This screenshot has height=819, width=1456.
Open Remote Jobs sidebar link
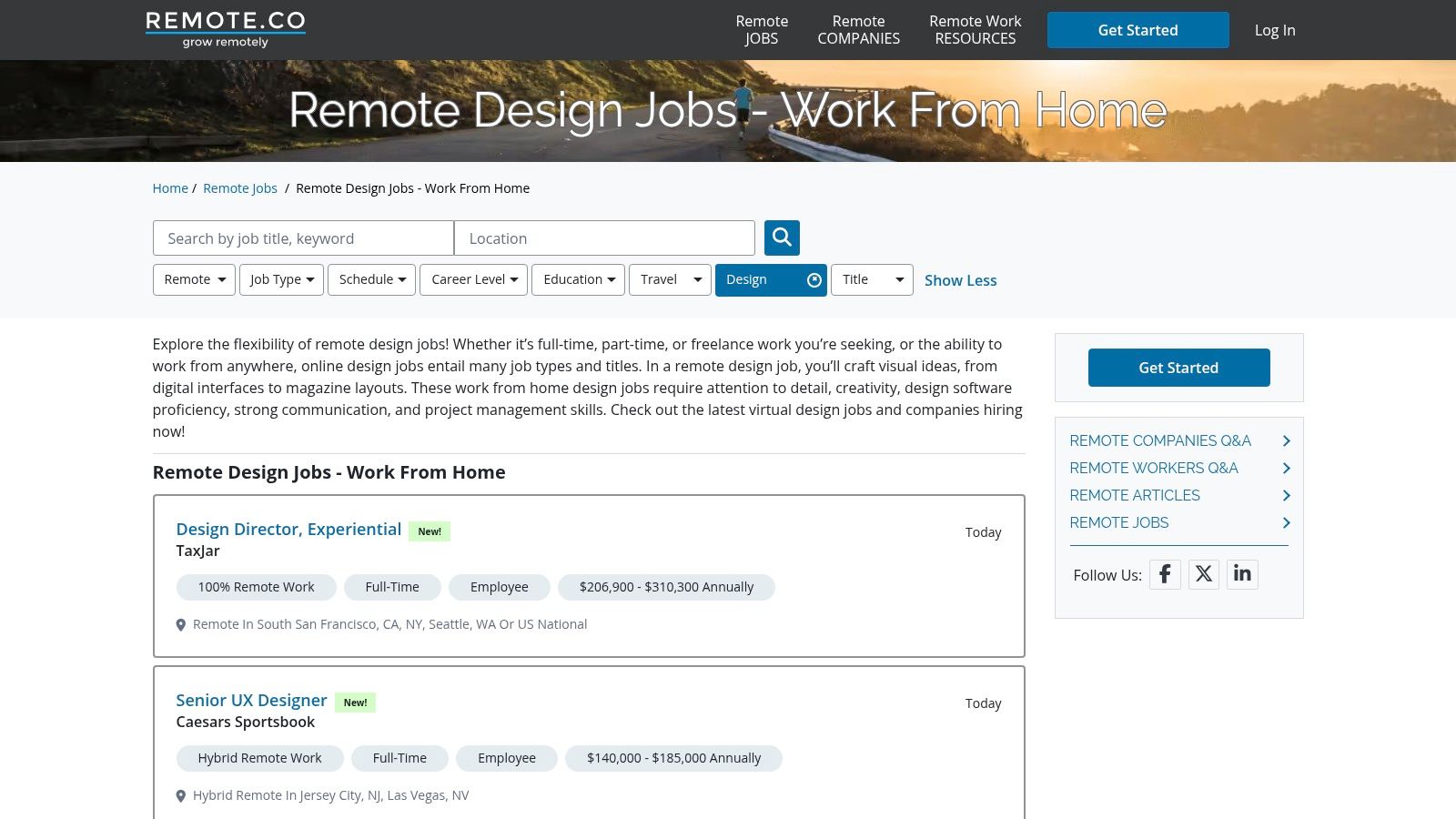pos(1119,522)
